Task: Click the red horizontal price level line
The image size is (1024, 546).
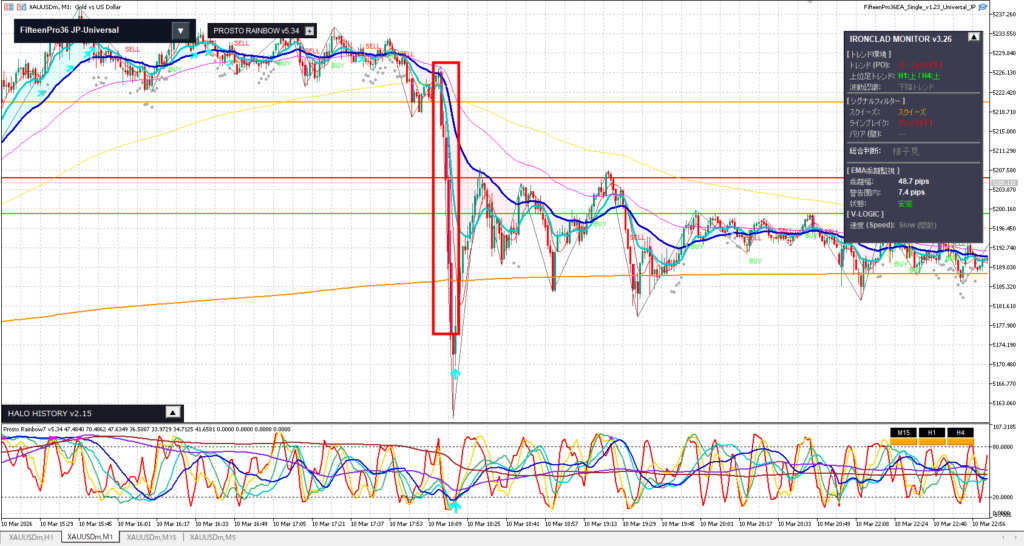Action: pyautogui.click(x=250, y=178)
